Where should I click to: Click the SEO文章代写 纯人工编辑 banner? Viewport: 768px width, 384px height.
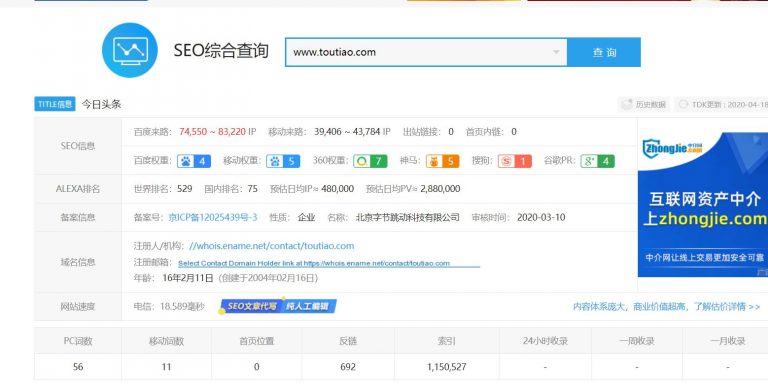point(278,307)
